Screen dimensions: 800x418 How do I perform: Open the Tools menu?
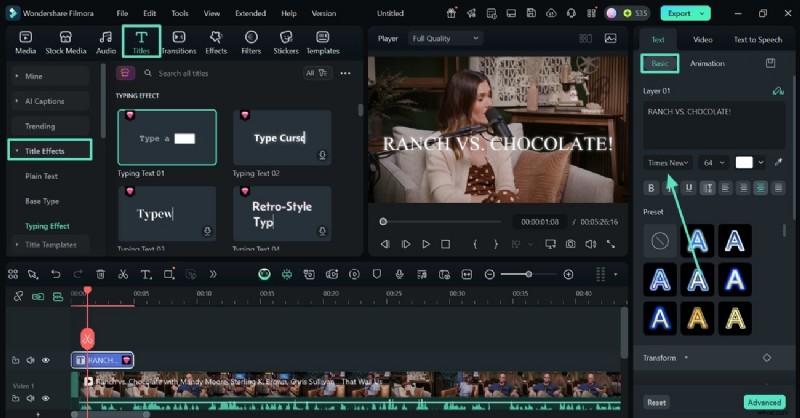tap(179, 13)
